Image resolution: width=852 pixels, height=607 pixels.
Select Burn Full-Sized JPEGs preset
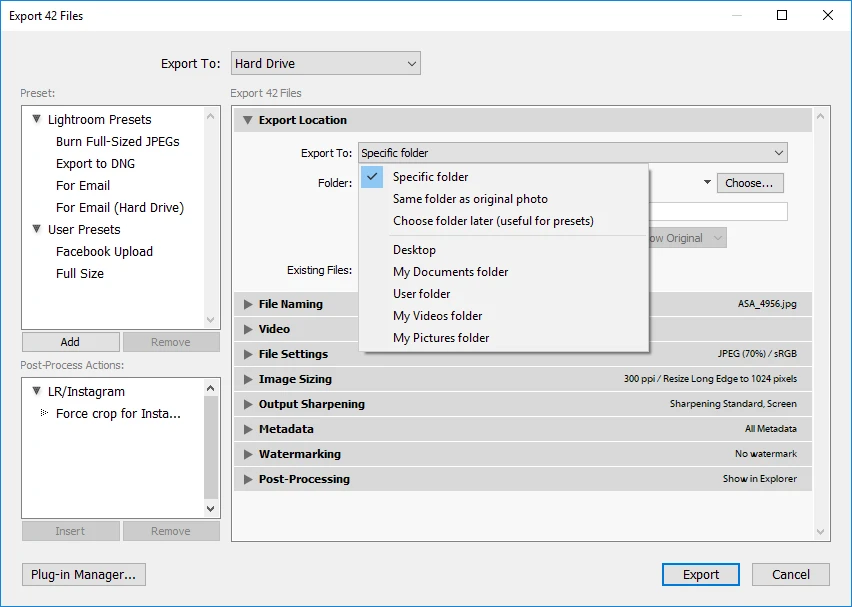tap(117, 142)
